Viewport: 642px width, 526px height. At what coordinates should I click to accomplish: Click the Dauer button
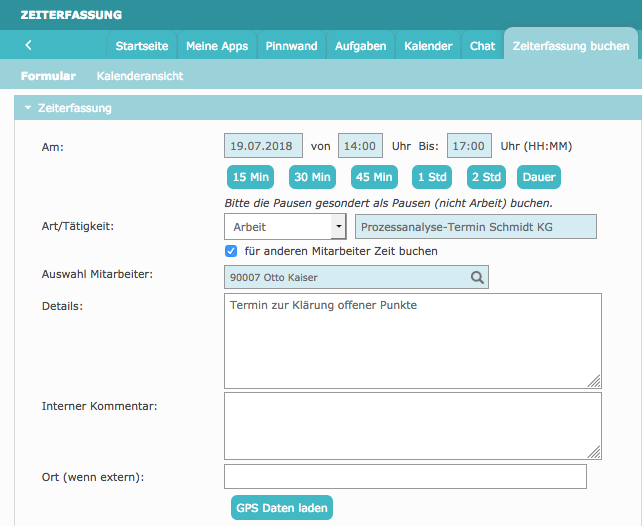538,177
